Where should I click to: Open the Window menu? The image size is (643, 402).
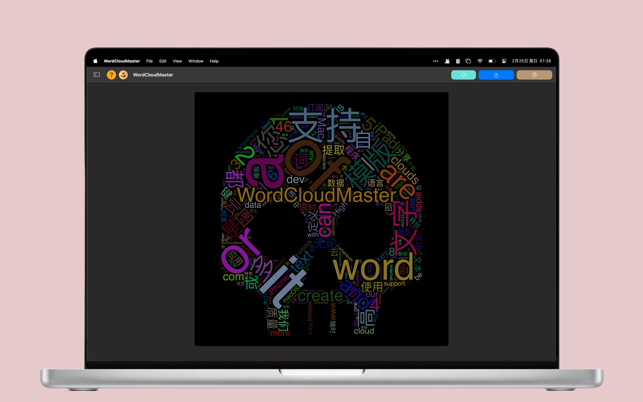196,61
